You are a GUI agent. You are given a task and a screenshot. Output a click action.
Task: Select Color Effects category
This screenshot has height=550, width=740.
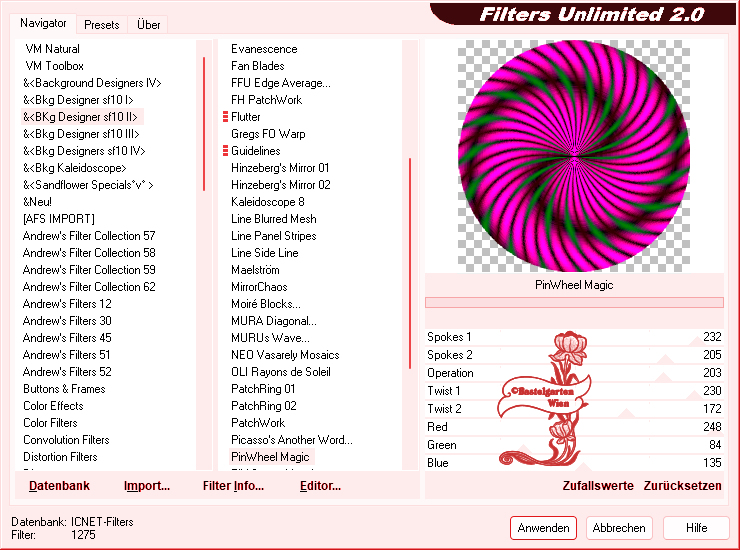tap(53, 406)
